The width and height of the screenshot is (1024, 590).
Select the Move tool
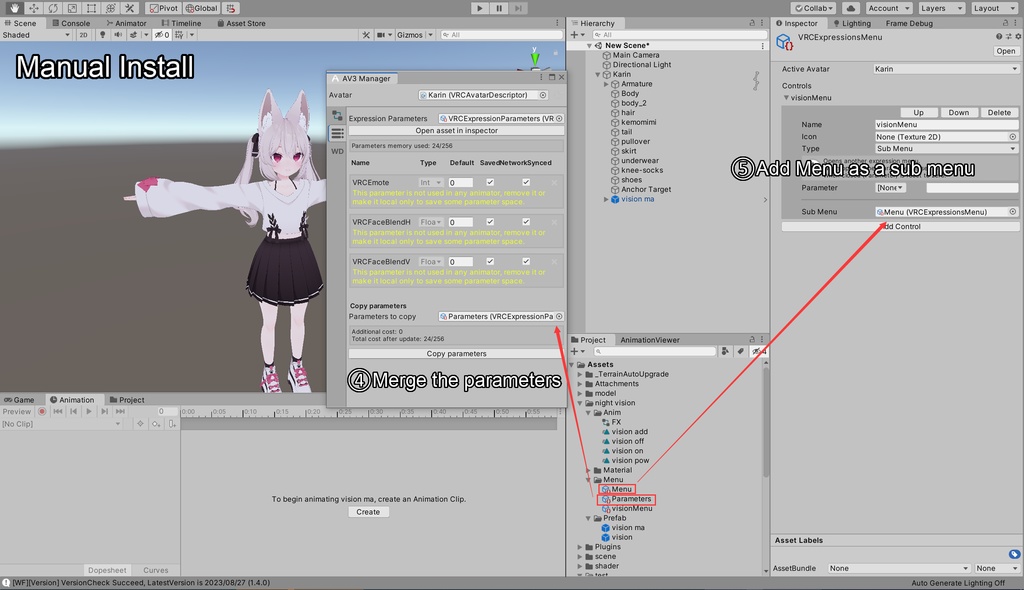coord(33,8)
